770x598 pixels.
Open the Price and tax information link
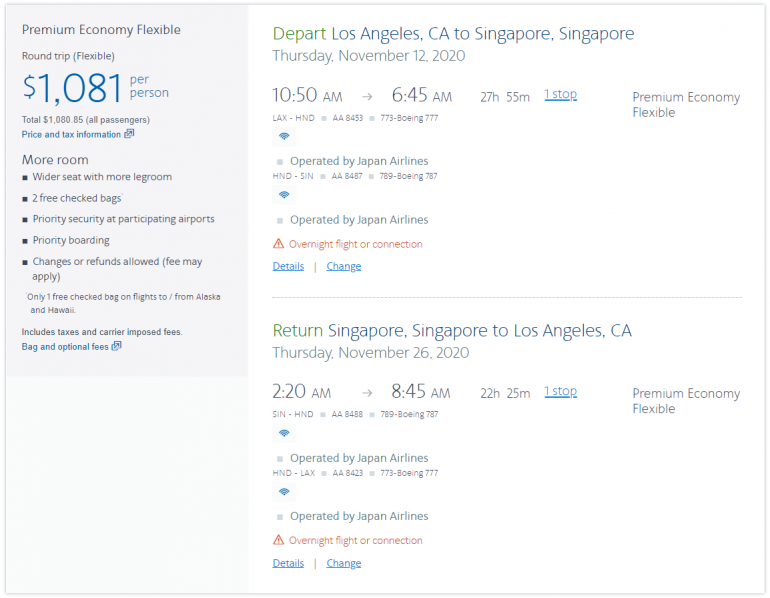[71, 134]
